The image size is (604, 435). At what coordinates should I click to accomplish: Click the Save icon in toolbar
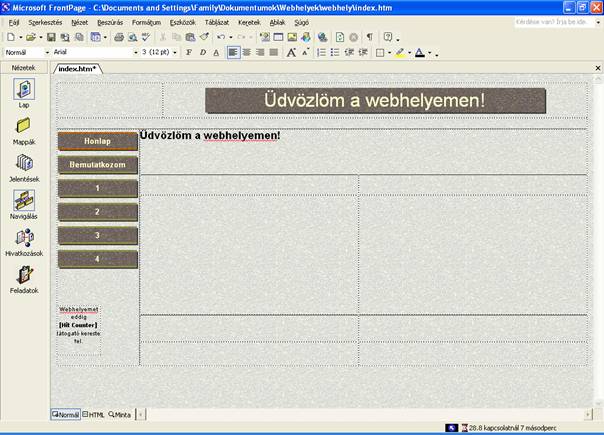pyautogui.click(x=51, y=37)
